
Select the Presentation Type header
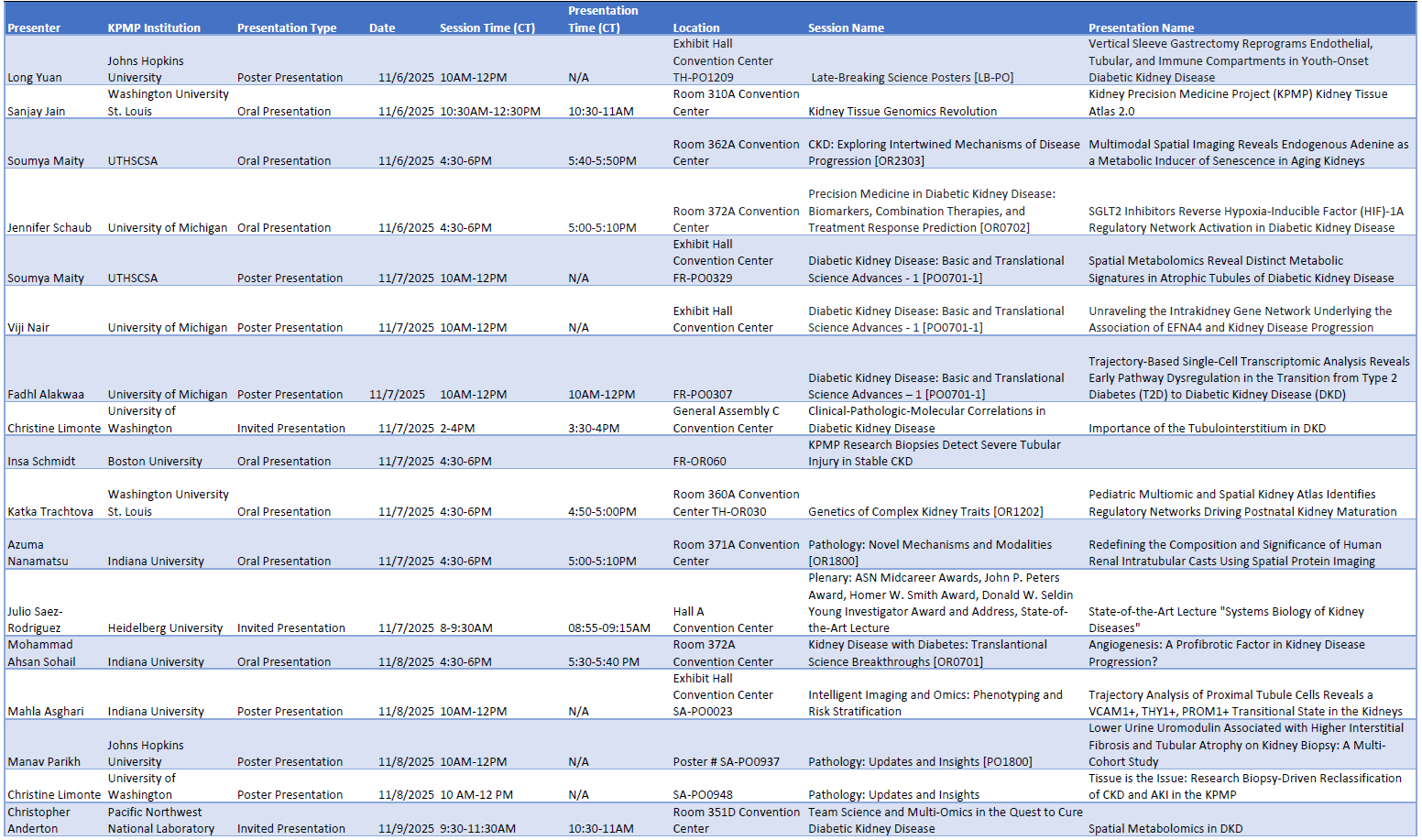[x=287, y=27]
